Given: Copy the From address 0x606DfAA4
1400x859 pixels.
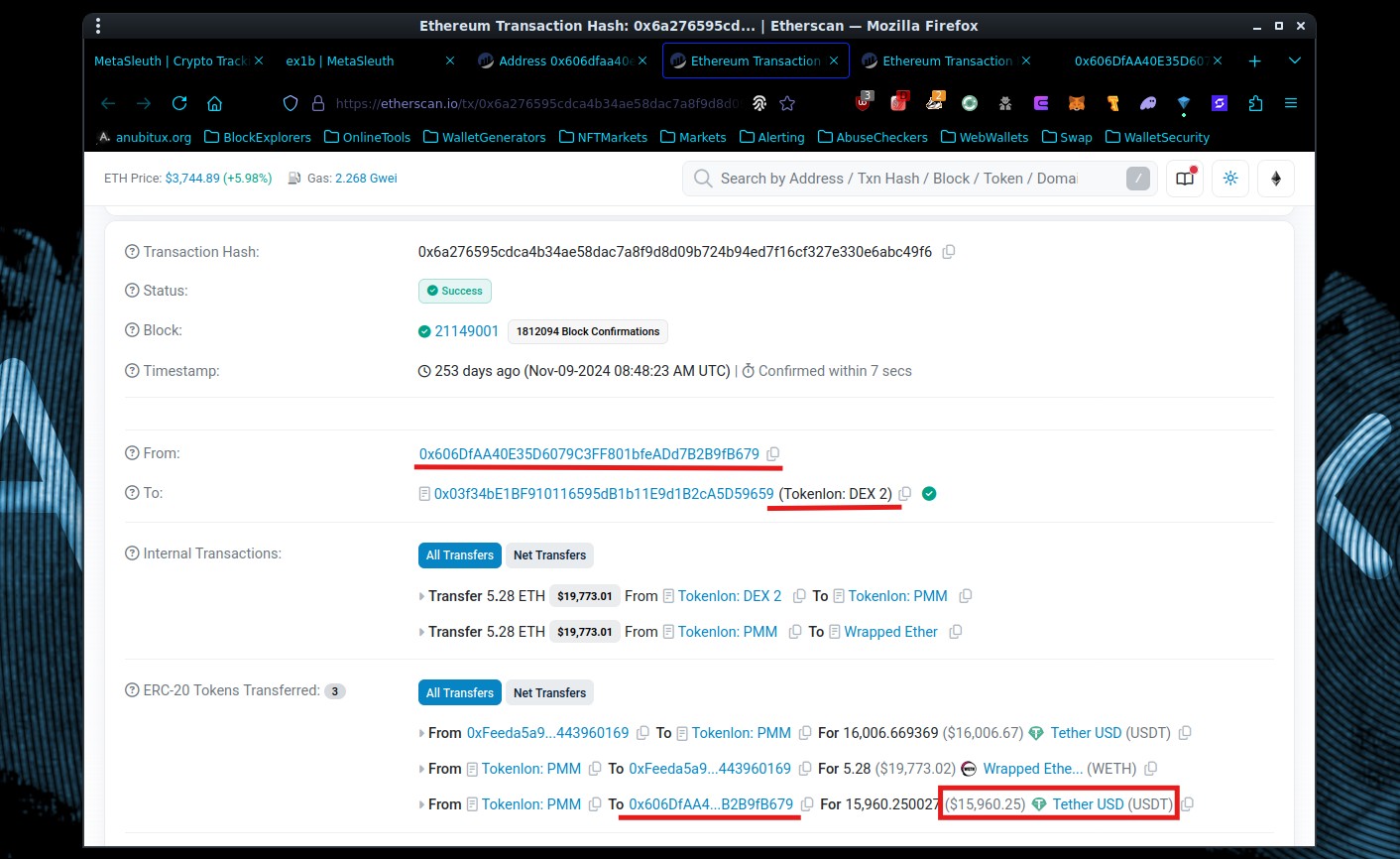Looking at the screenshot, I should [x=773, y=454].
